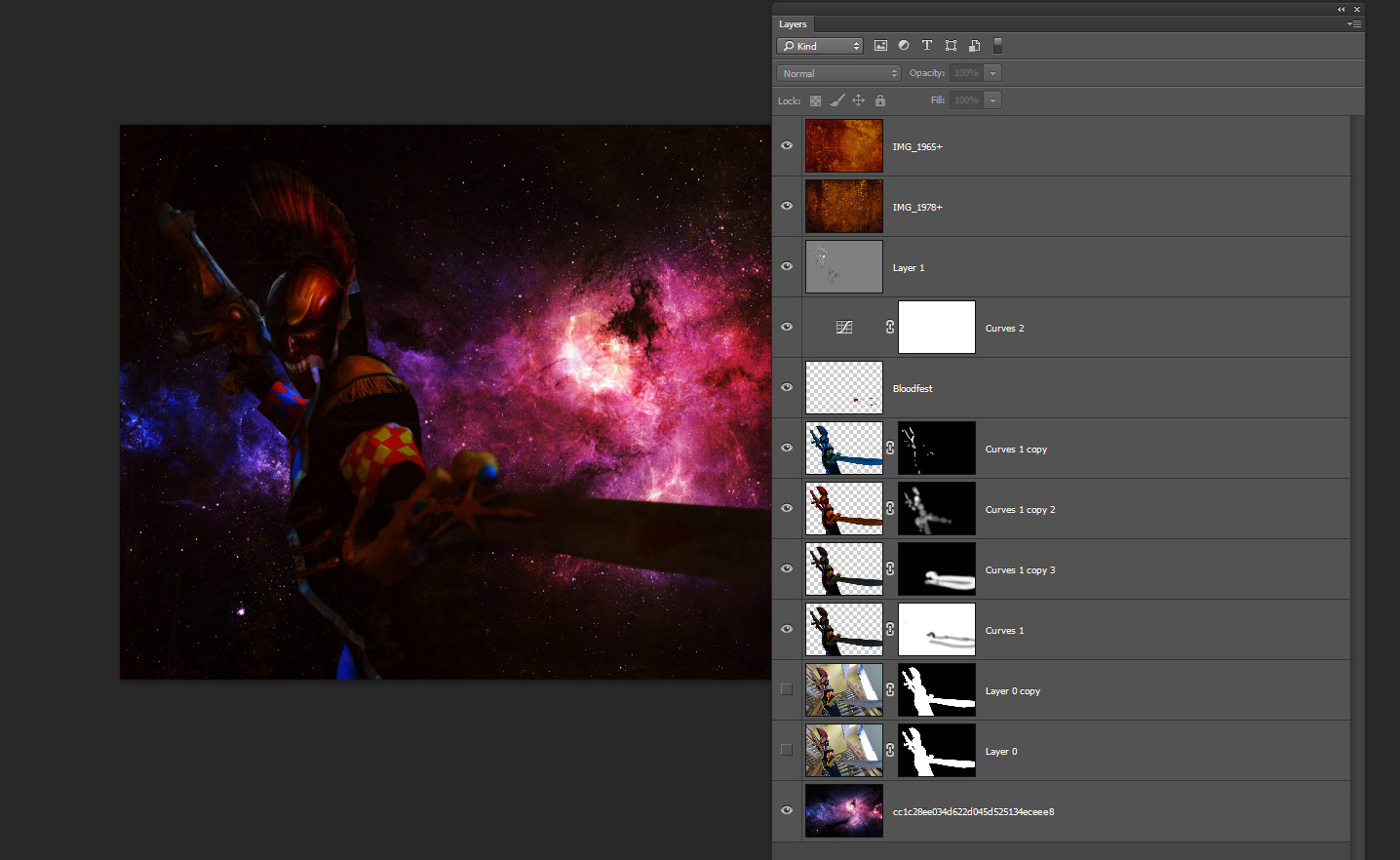This screenshot has width=1400, height=860.
Task: Select the Curves 1 copy 3 mask
Action: pyautogui.click(x=937, y=569)
